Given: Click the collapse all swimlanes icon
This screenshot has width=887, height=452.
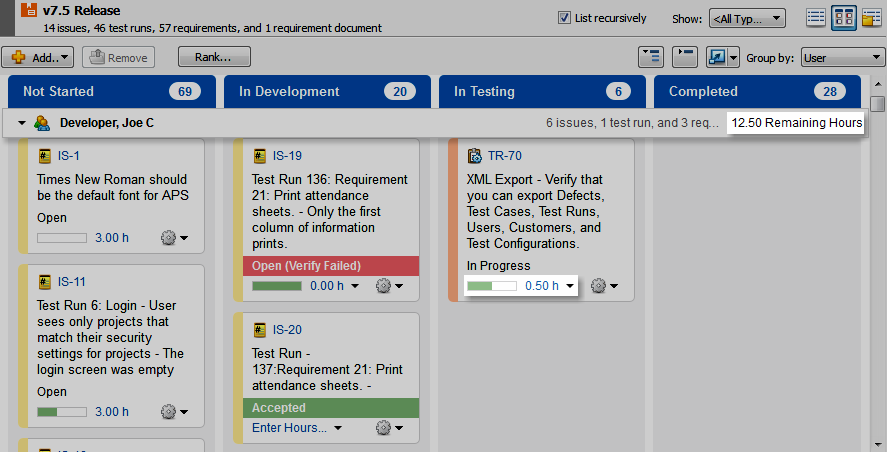Looking at the screenshot, I should [x=684, y=58].
